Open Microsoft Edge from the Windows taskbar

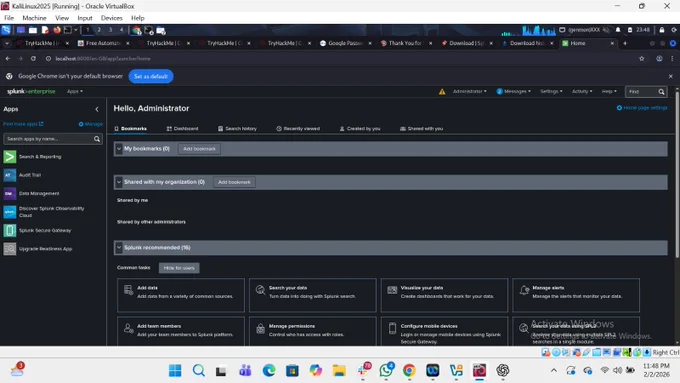(x=269, y=370)
